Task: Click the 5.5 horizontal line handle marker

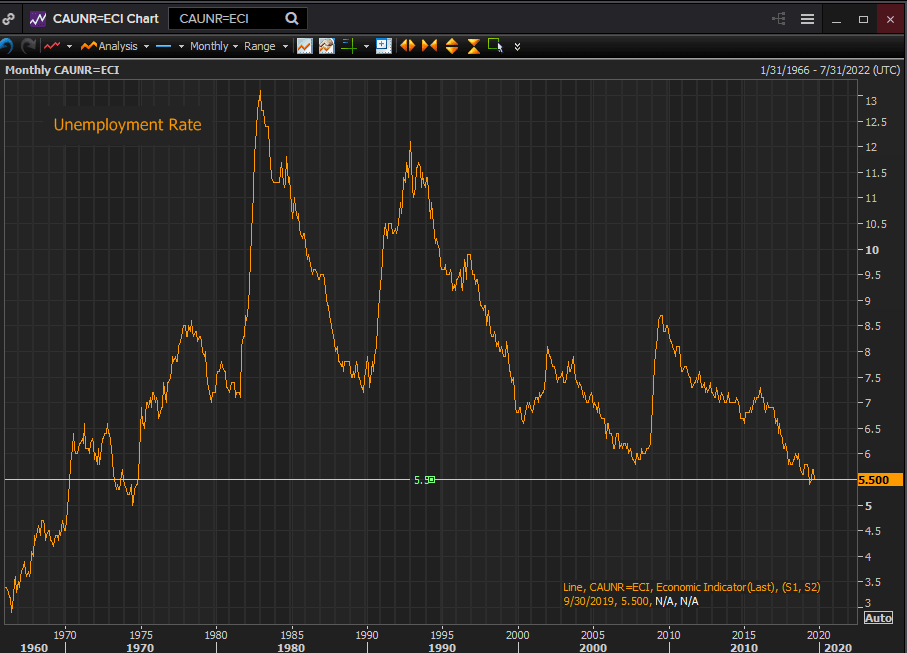Action: click(430, 480)
